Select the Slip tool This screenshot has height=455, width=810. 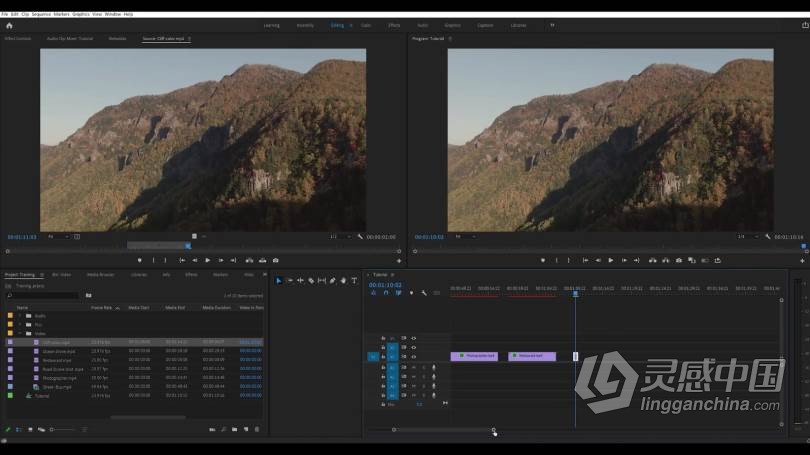(x=322, y=280)
